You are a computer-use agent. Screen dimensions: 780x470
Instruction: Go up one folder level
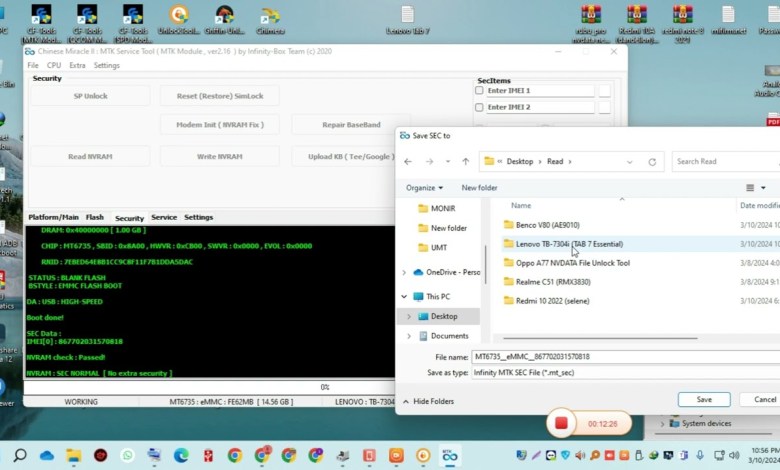(x=465, y=161)
